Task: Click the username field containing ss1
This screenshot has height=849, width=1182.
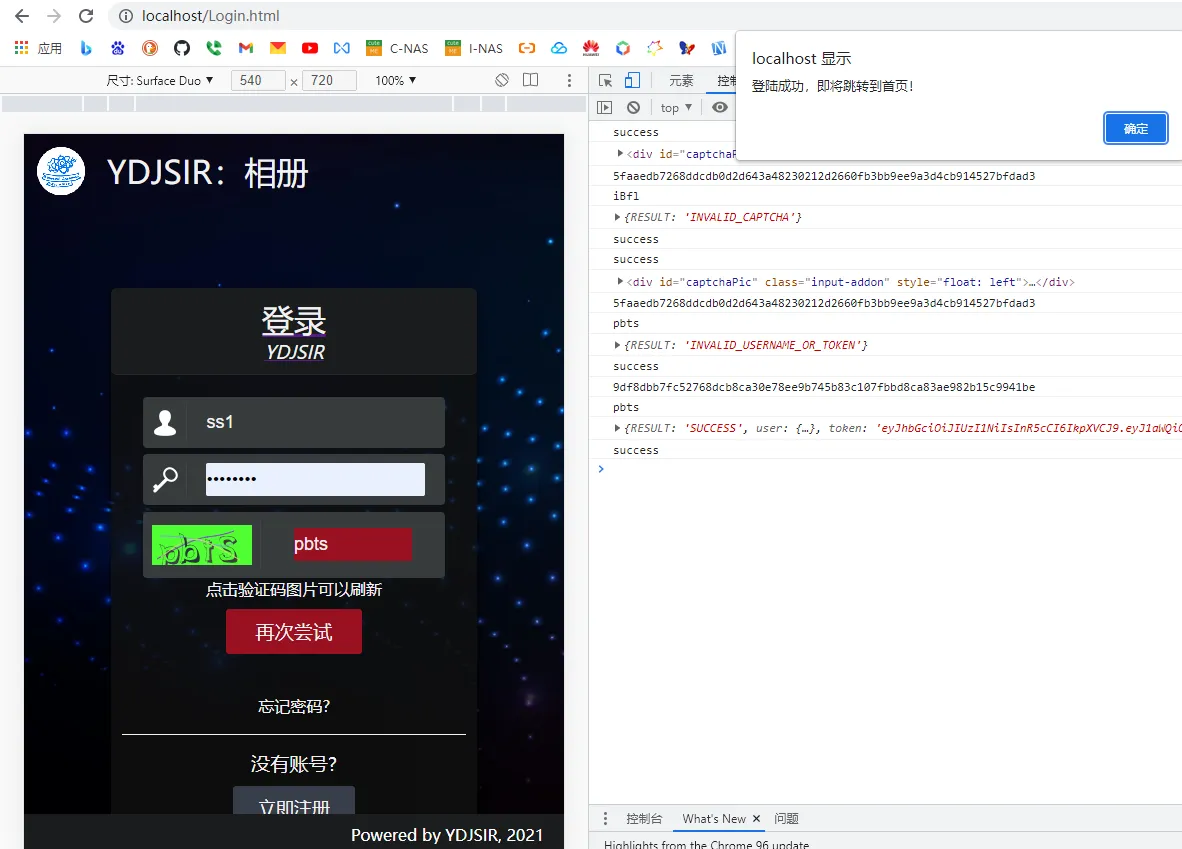Action: (315, 422)
